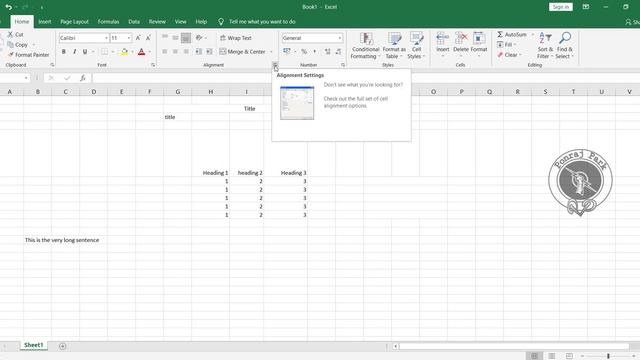
Task: Open the font size 11 dropdown
Action: tap(129, 38)
